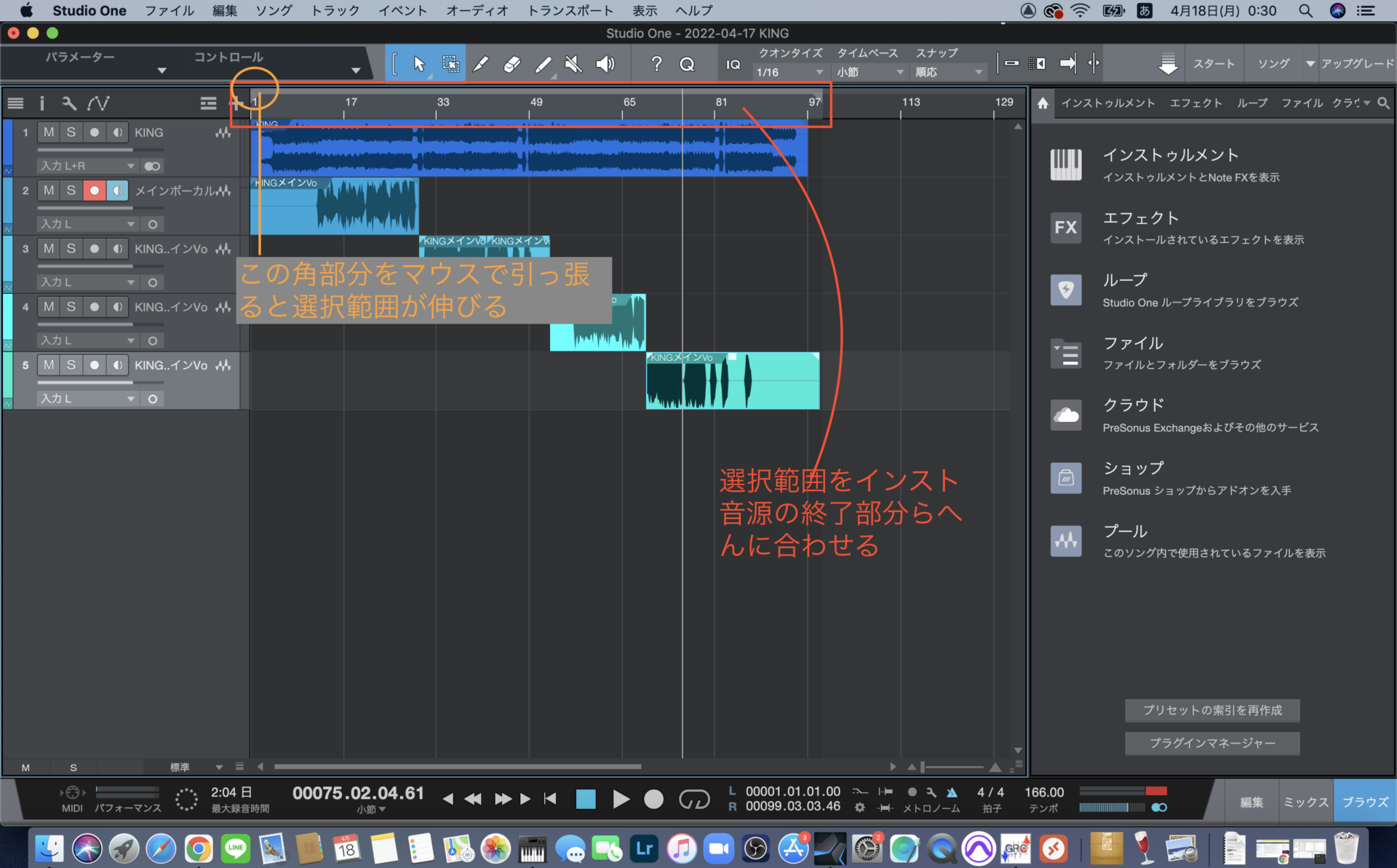
Task: Click tempo value 166.00
Action: (x=1044, y=792)
